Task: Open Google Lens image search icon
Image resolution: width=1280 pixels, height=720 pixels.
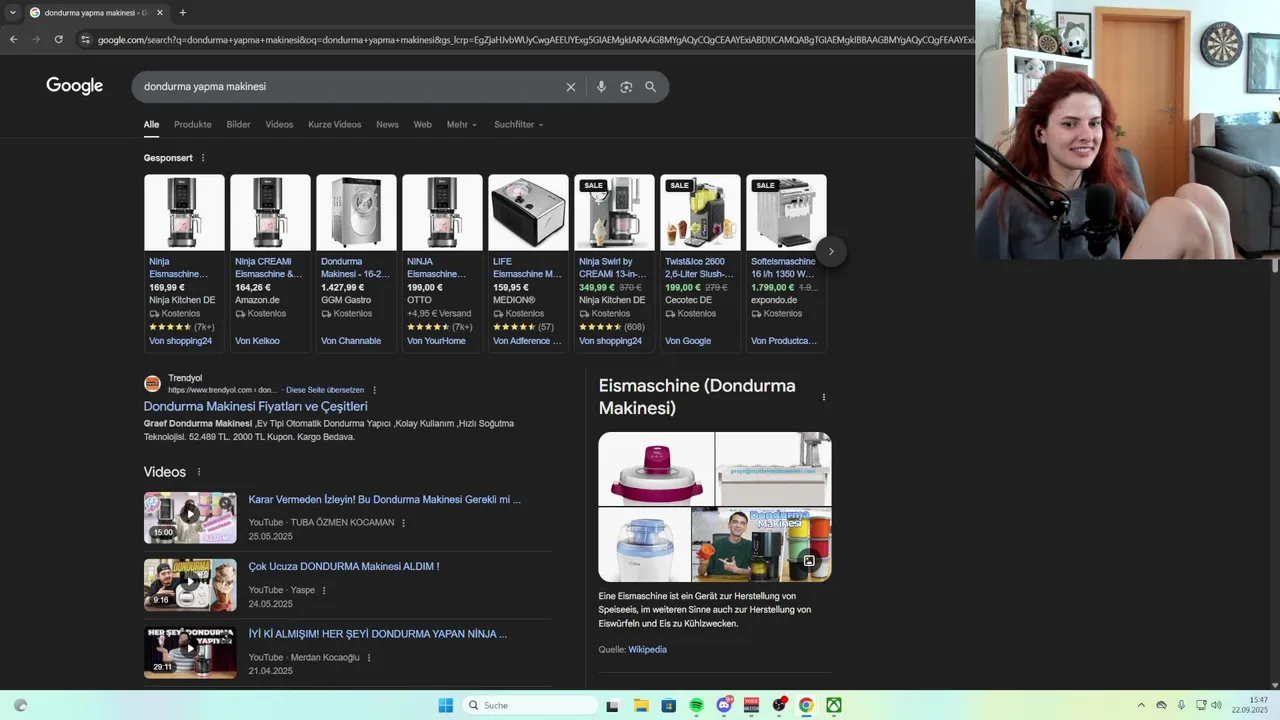Action: [626, 87]
